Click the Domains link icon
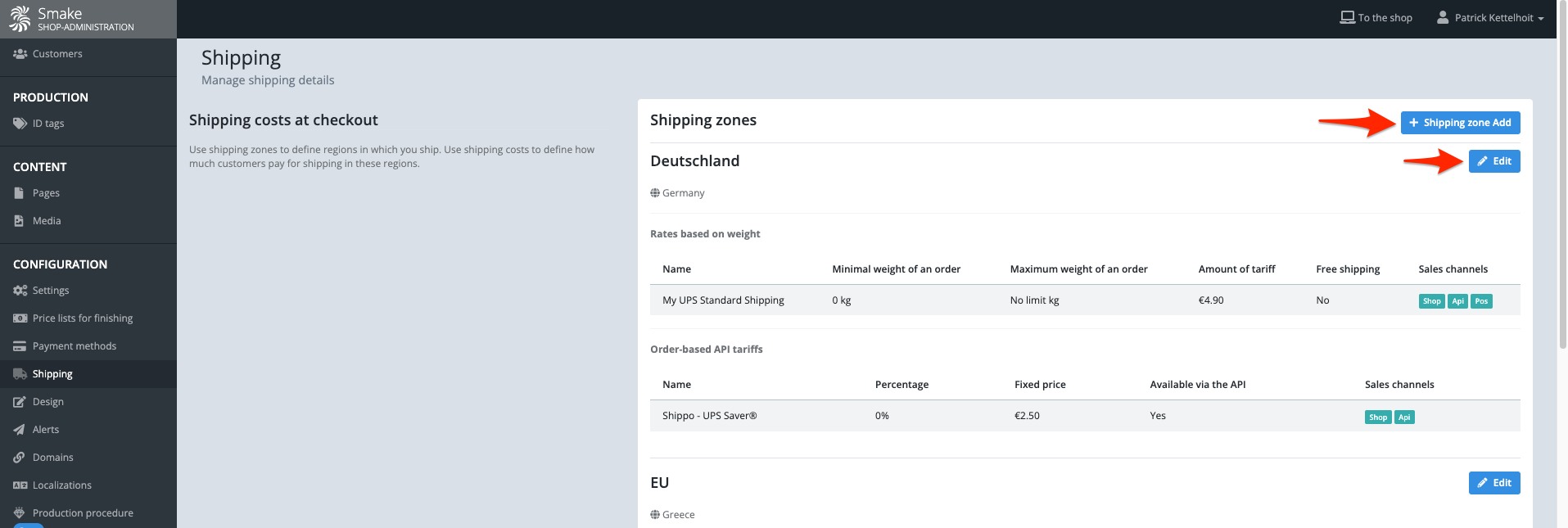This screenshot has width=1568, height=528. coord(19,458)
